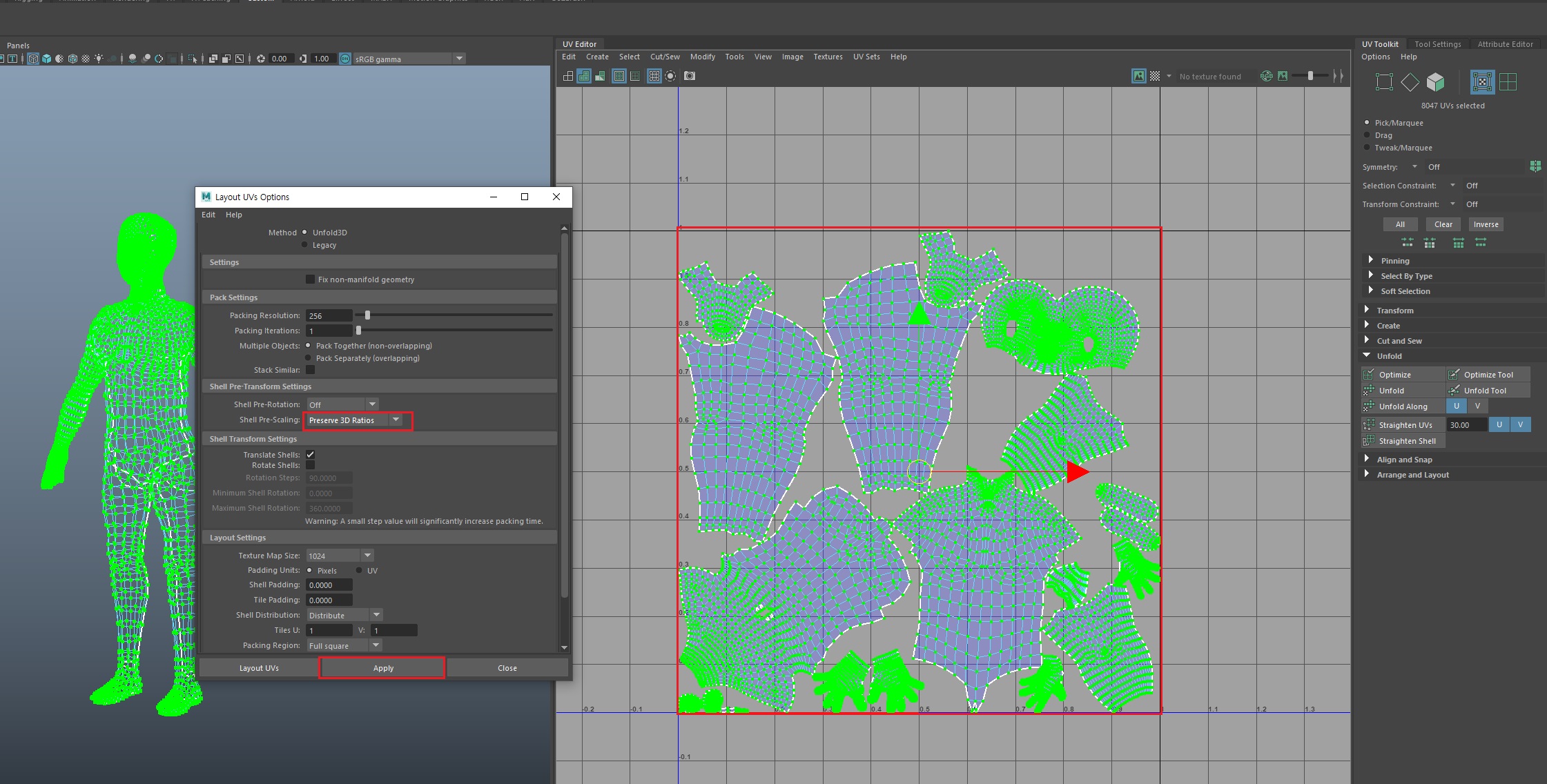Image resolution: width=1547 pixels, height=784 pixels.
Task: Enable Fix non-manifold geometry checkbox
Action: [310, 280]
